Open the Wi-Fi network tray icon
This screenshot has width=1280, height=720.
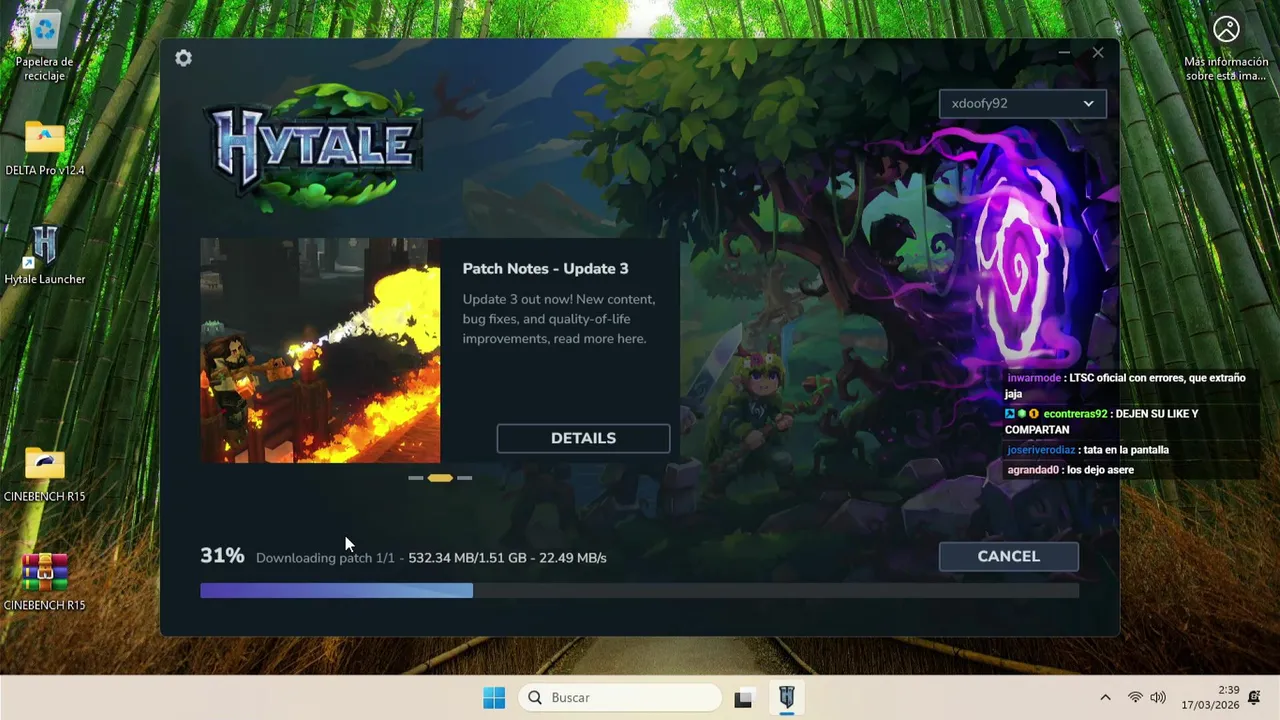pos(1135,698)
